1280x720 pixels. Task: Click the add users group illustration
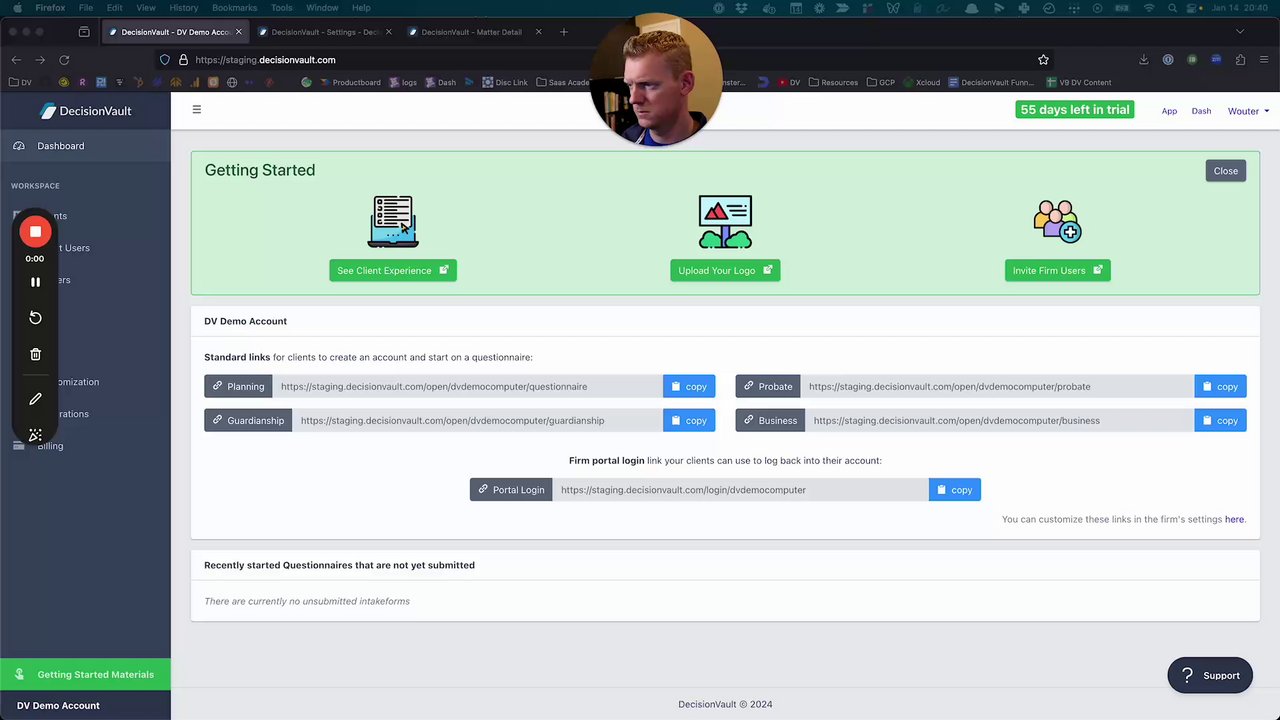tap(1057, 221)
